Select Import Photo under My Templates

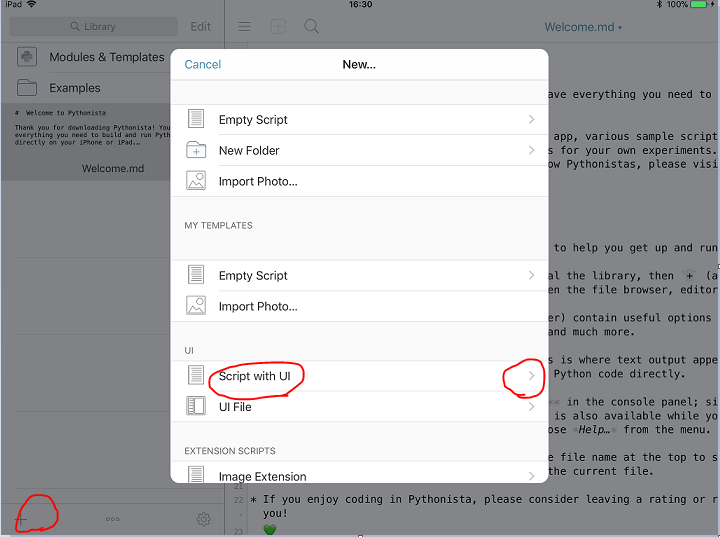coord(258,306)
